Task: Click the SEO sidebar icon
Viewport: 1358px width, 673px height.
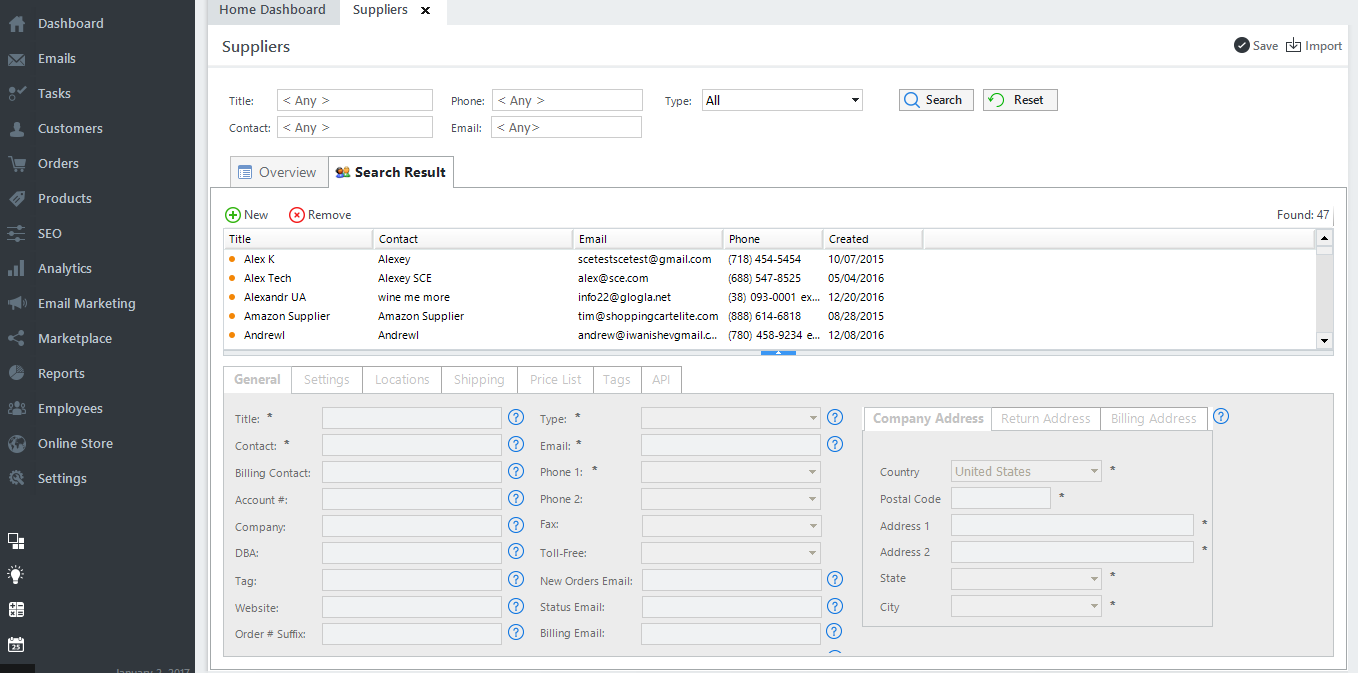Action: (x=18, y=233)
